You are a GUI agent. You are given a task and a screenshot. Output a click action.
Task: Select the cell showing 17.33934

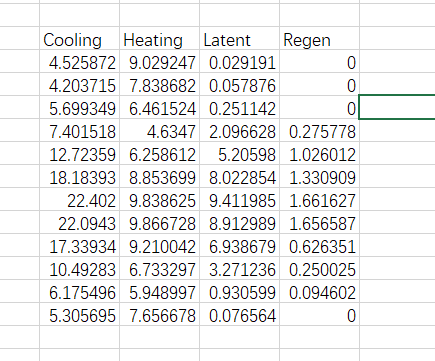click(79, 245)
